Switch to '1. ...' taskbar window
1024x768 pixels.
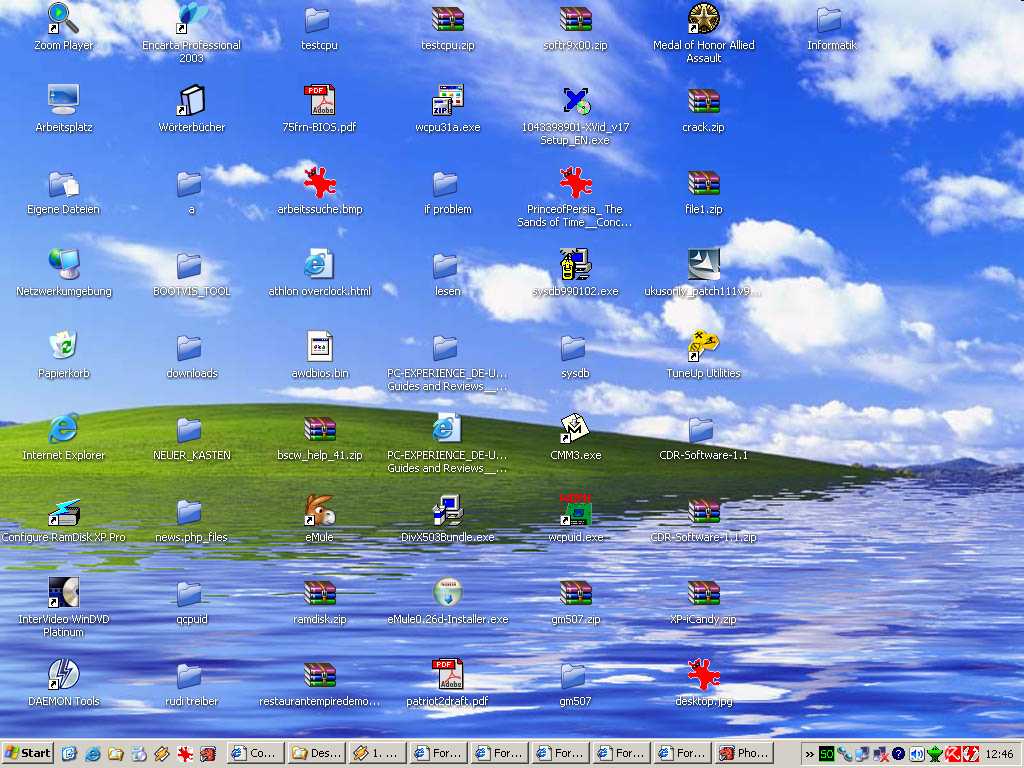click(x=377, y=753)
